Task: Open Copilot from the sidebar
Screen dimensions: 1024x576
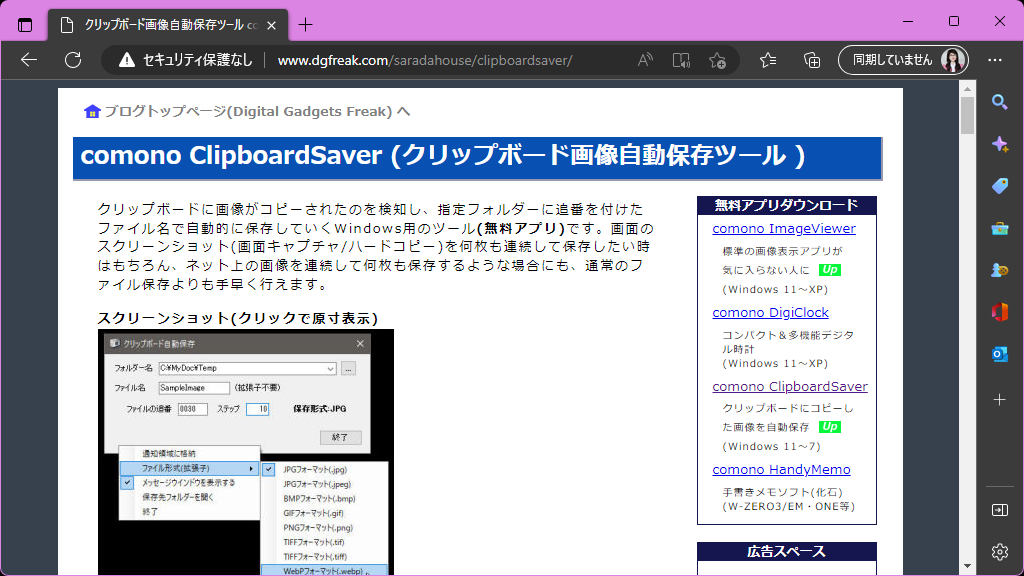Action: pyautogui.click(x=999, y=143)
